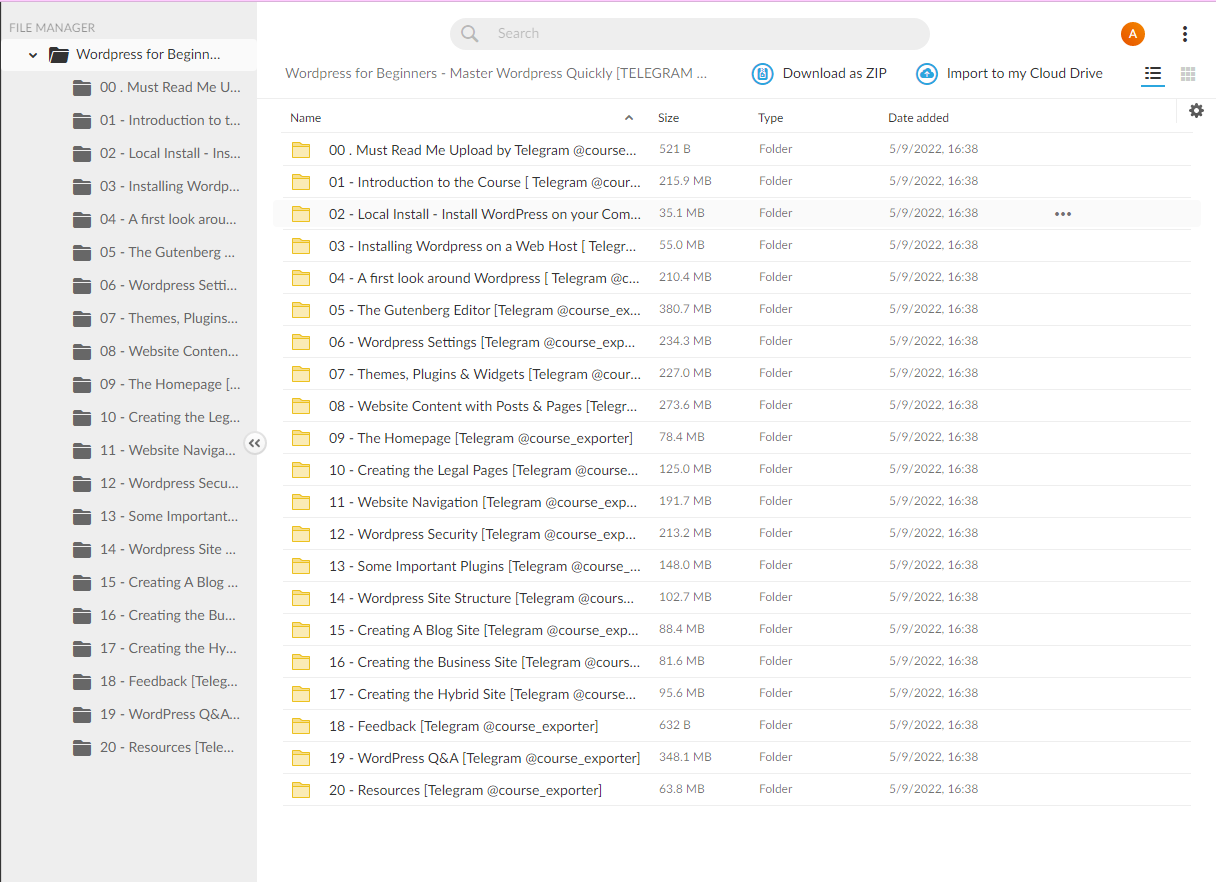Sort by Size column header
1216x882 pixels.
click(x=668, y=118)
